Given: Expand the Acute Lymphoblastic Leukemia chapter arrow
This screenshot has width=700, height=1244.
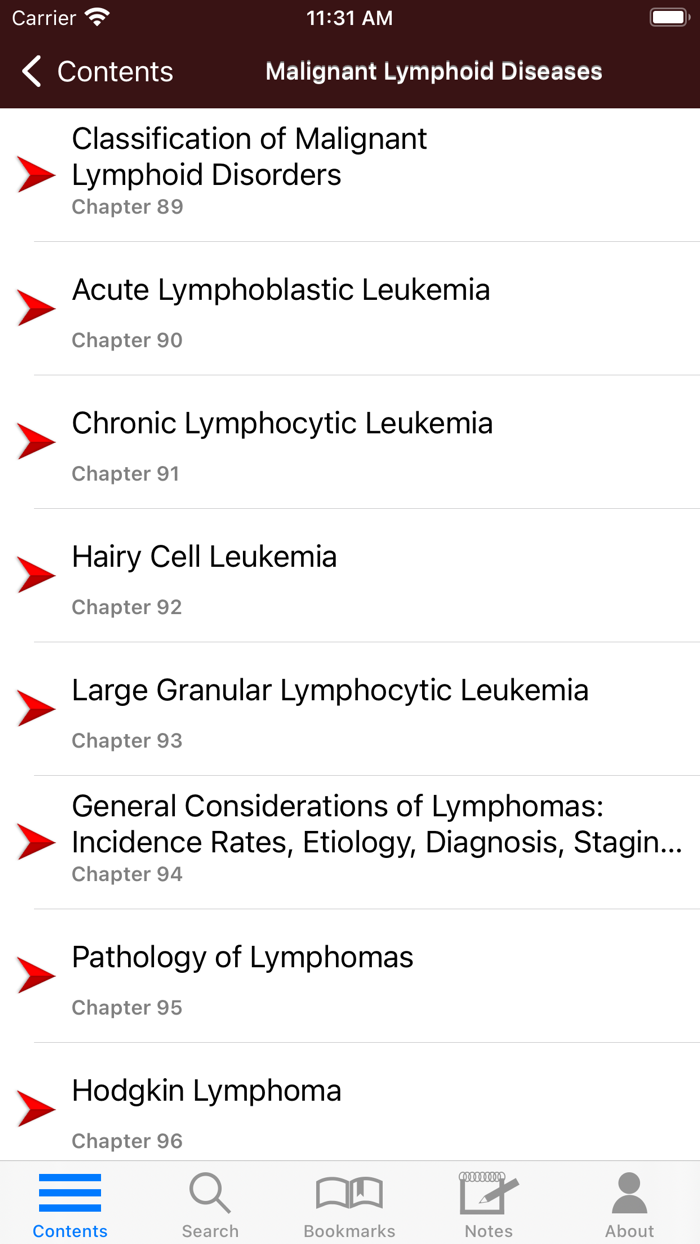Looking at the screenshot, I should coord(35,307).
